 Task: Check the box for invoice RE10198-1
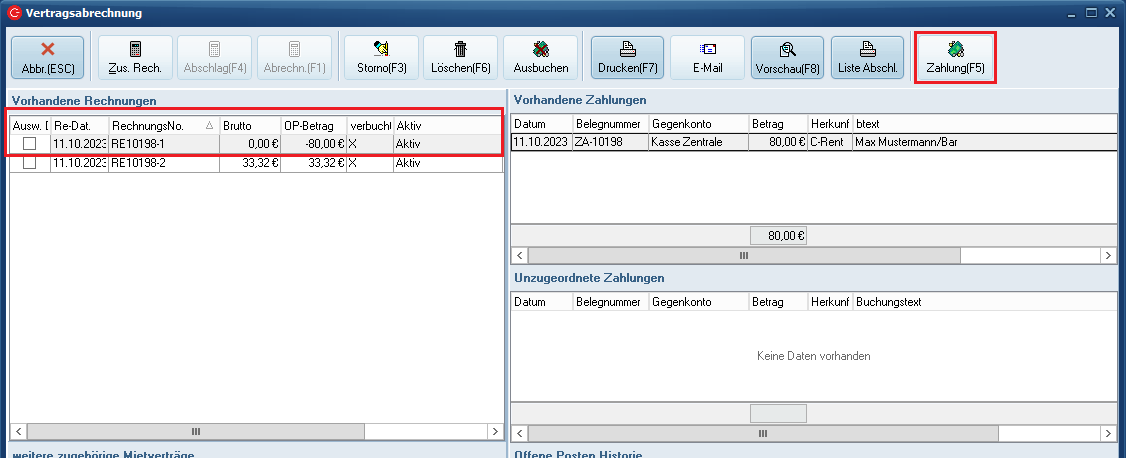(x=30, y=144)
